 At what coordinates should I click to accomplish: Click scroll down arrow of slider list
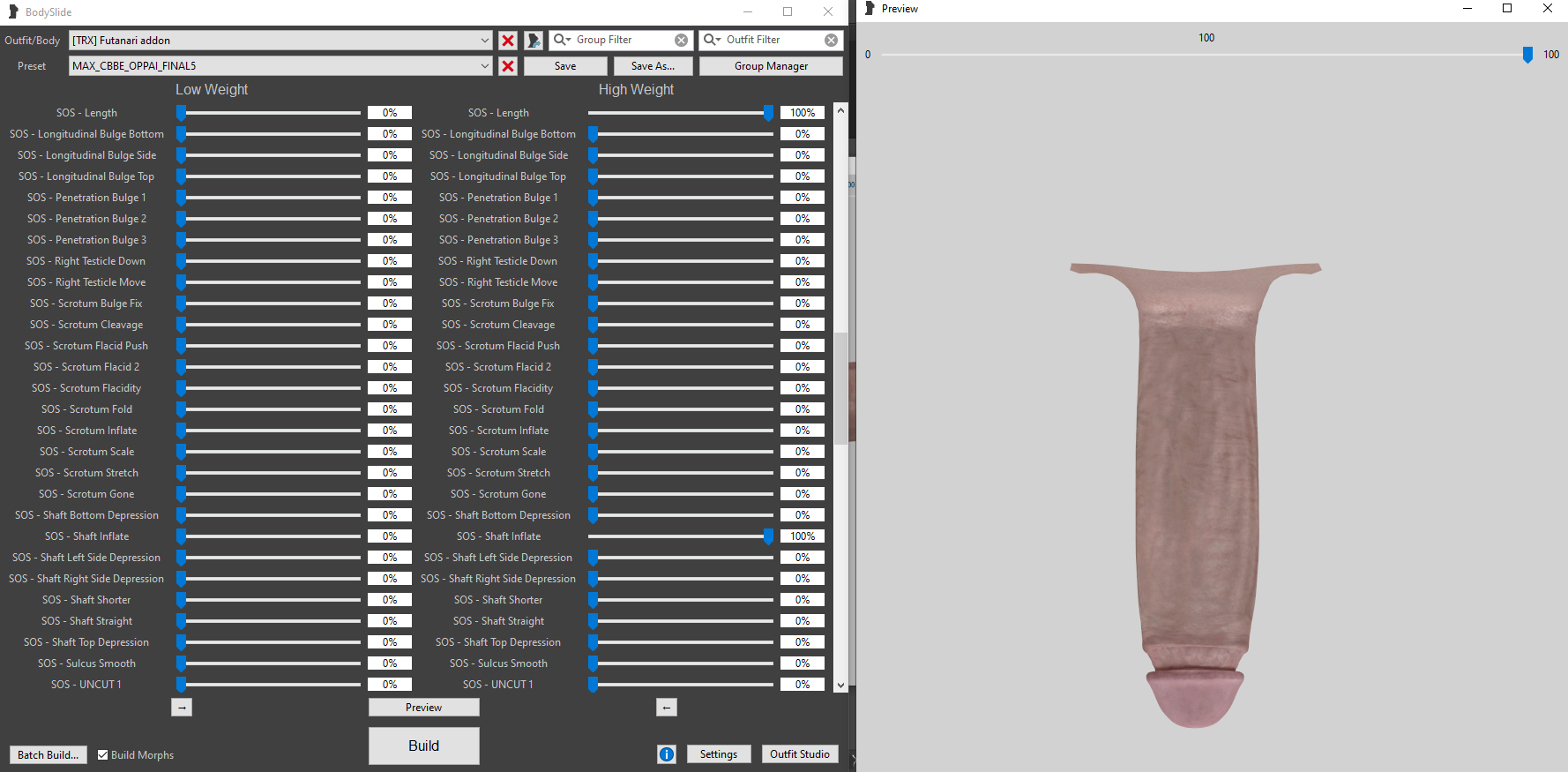(x=840, y=686)
